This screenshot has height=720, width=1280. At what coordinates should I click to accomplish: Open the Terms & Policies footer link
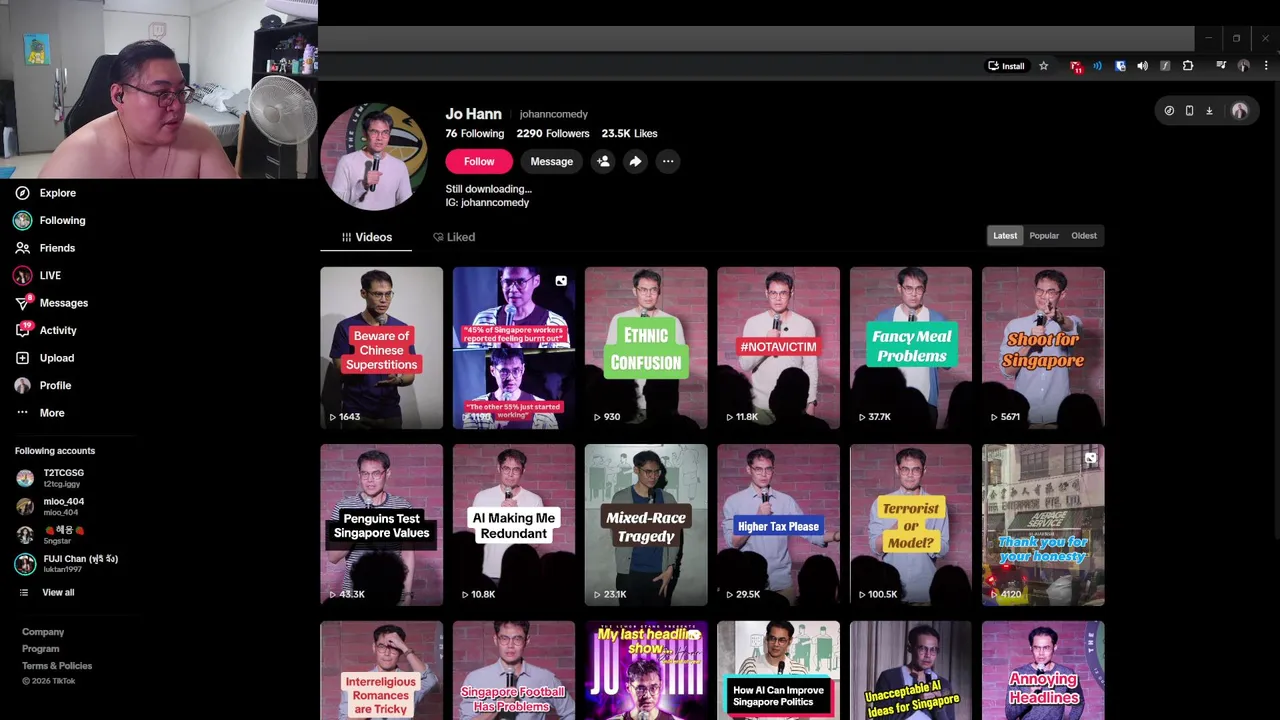57,666
